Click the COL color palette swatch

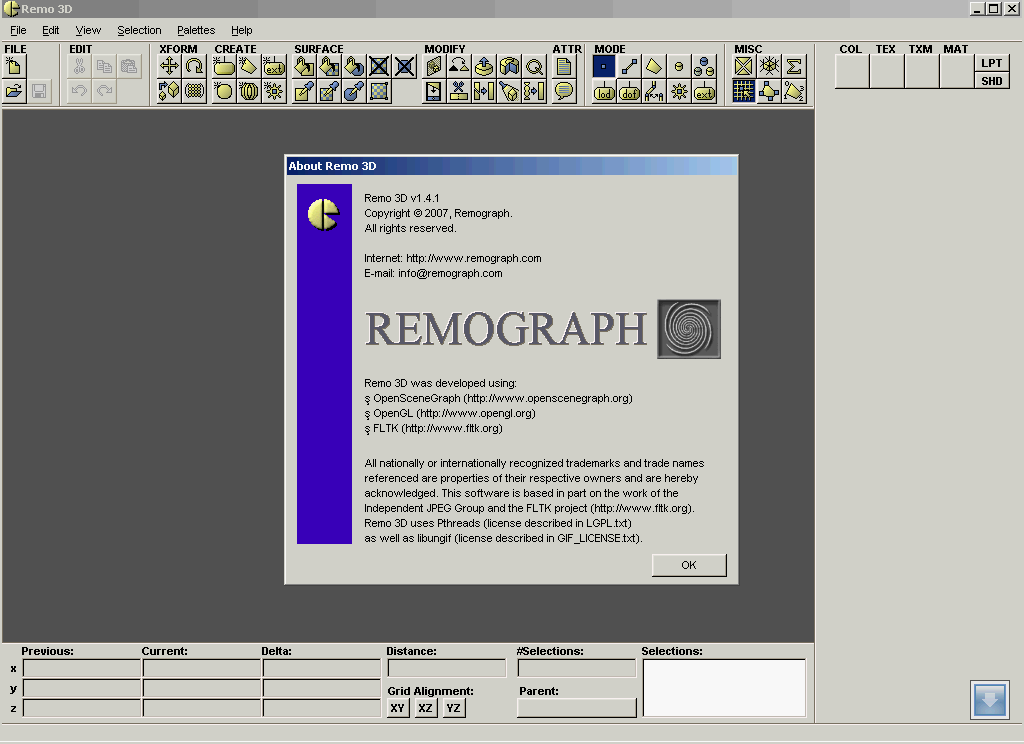(852, 72)
